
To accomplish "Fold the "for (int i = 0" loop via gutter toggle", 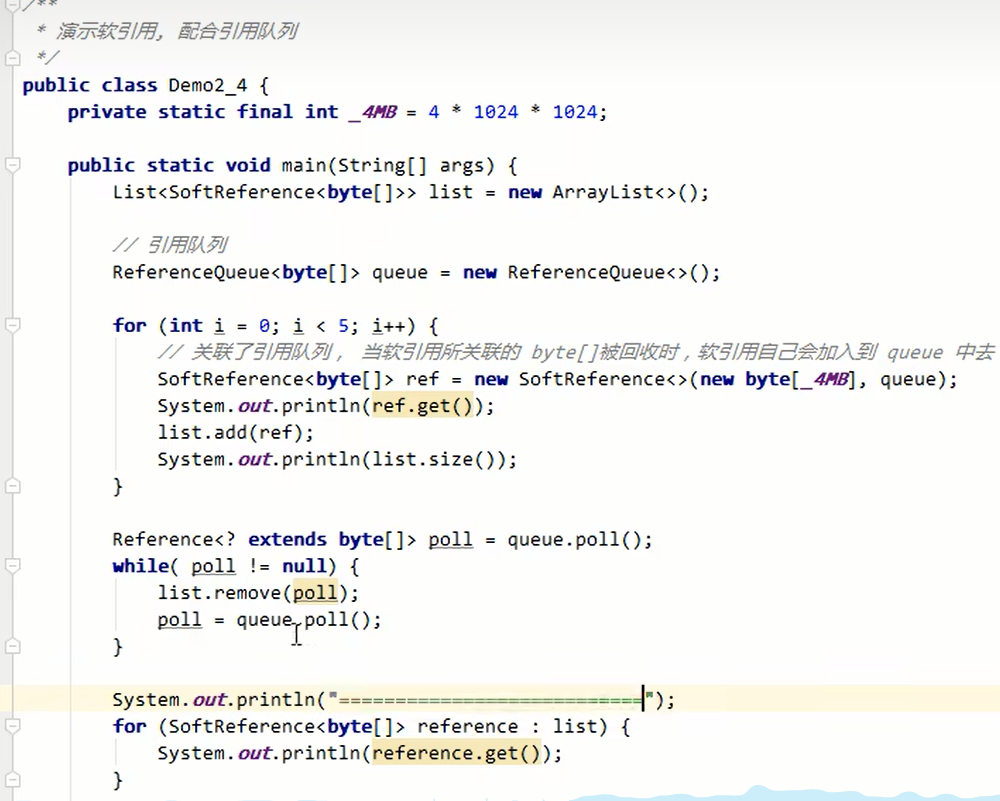I will point(12,325).
